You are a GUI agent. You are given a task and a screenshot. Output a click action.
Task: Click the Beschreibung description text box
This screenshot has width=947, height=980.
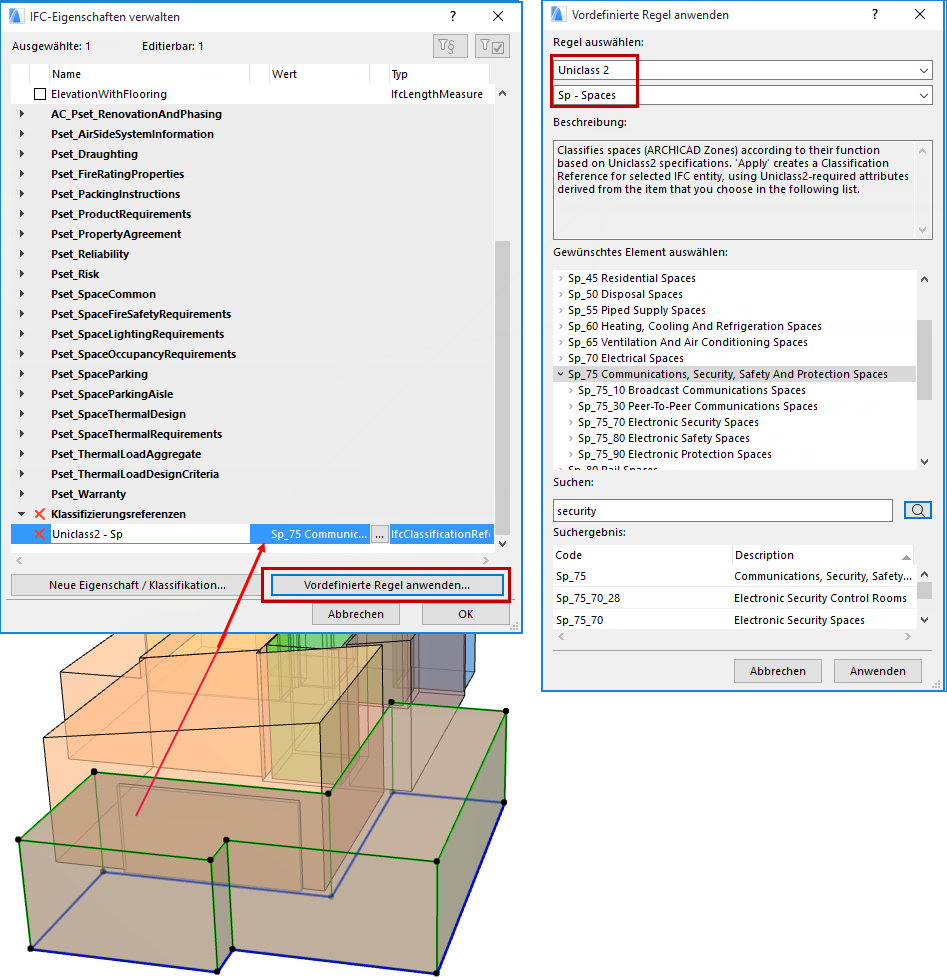pos(743,190)
